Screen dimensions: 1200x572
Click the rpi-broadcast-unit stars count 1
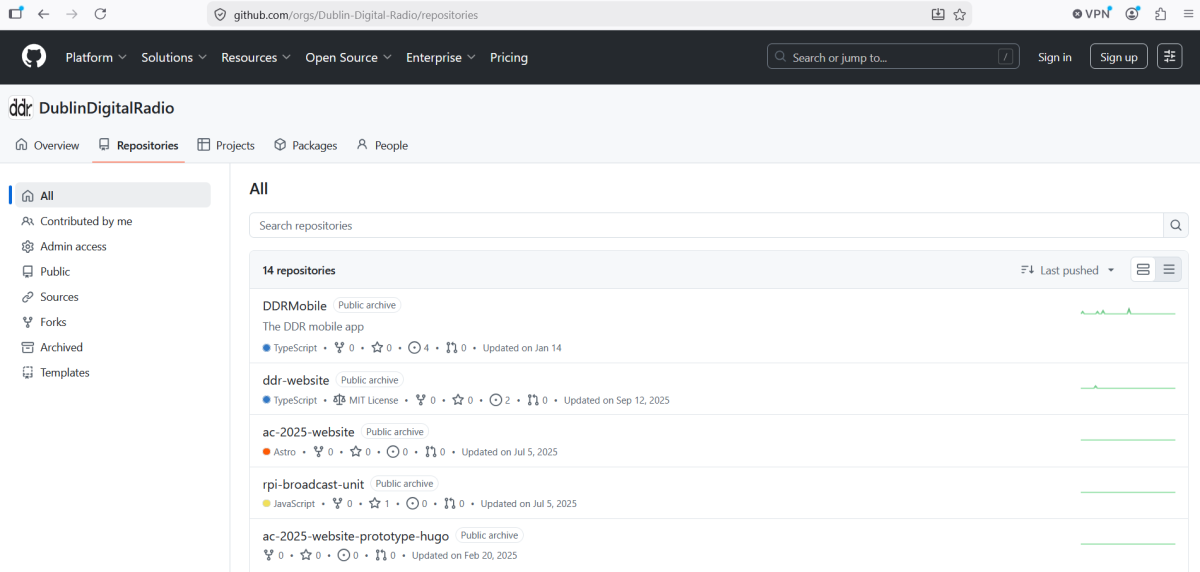click(379, 504)
